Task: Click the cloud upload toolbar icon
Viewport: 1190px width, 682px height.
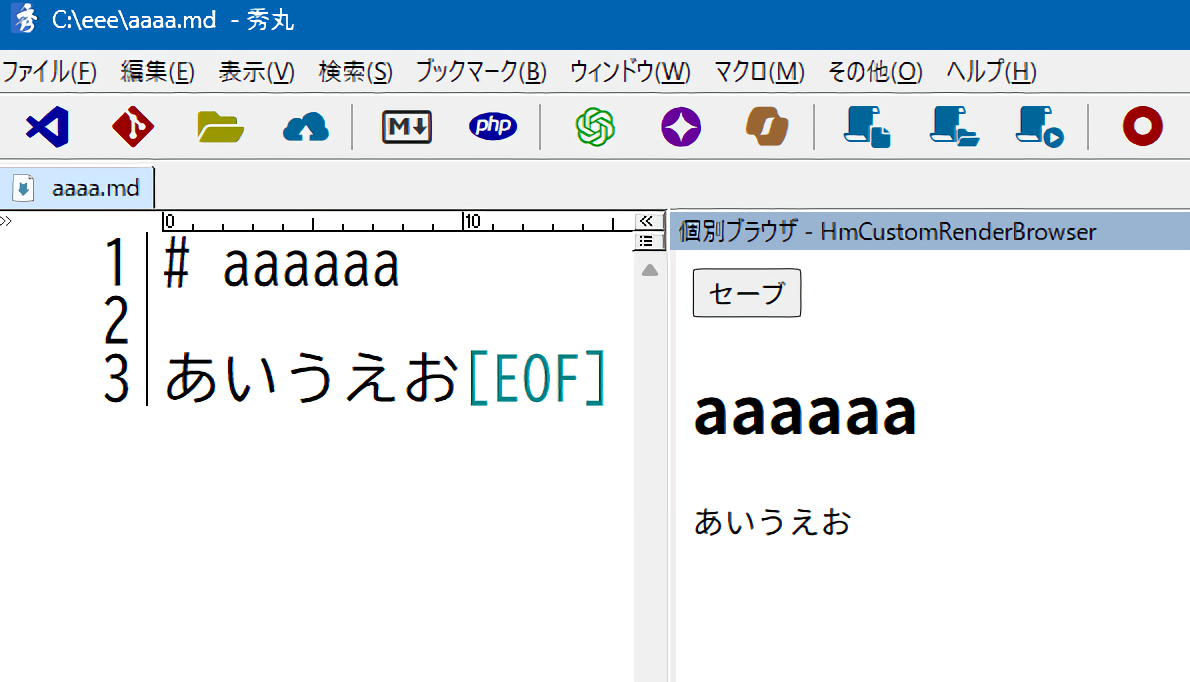Action: pyautogui.click(x=306, y=127)
